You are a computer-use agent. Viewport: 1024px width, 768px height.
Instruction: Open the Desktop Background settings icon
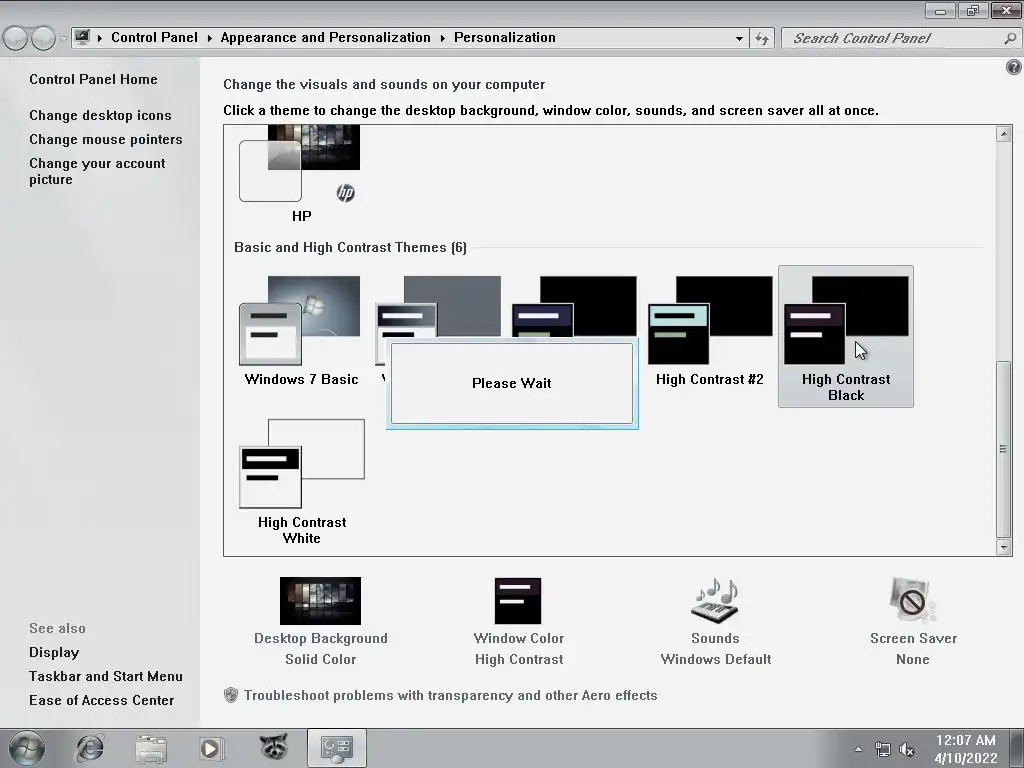click(x=320, y=601)
